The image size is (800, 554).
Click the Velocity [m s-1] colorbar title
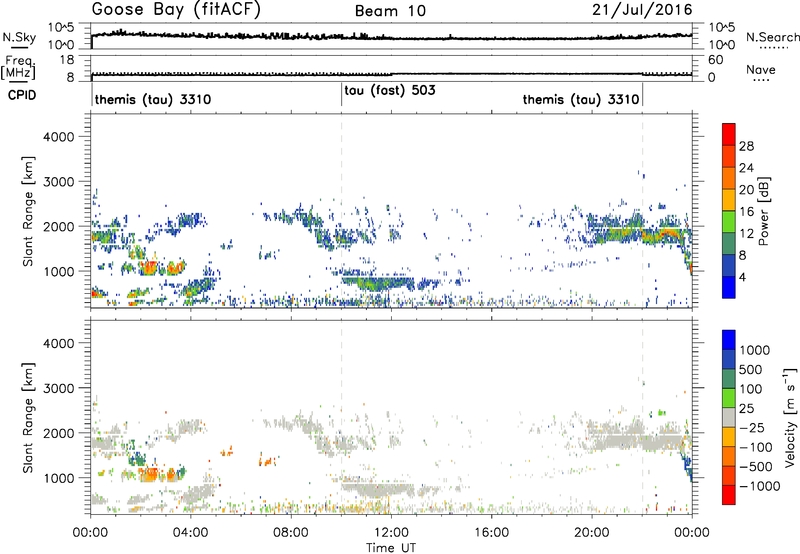(x=790, y=417)
